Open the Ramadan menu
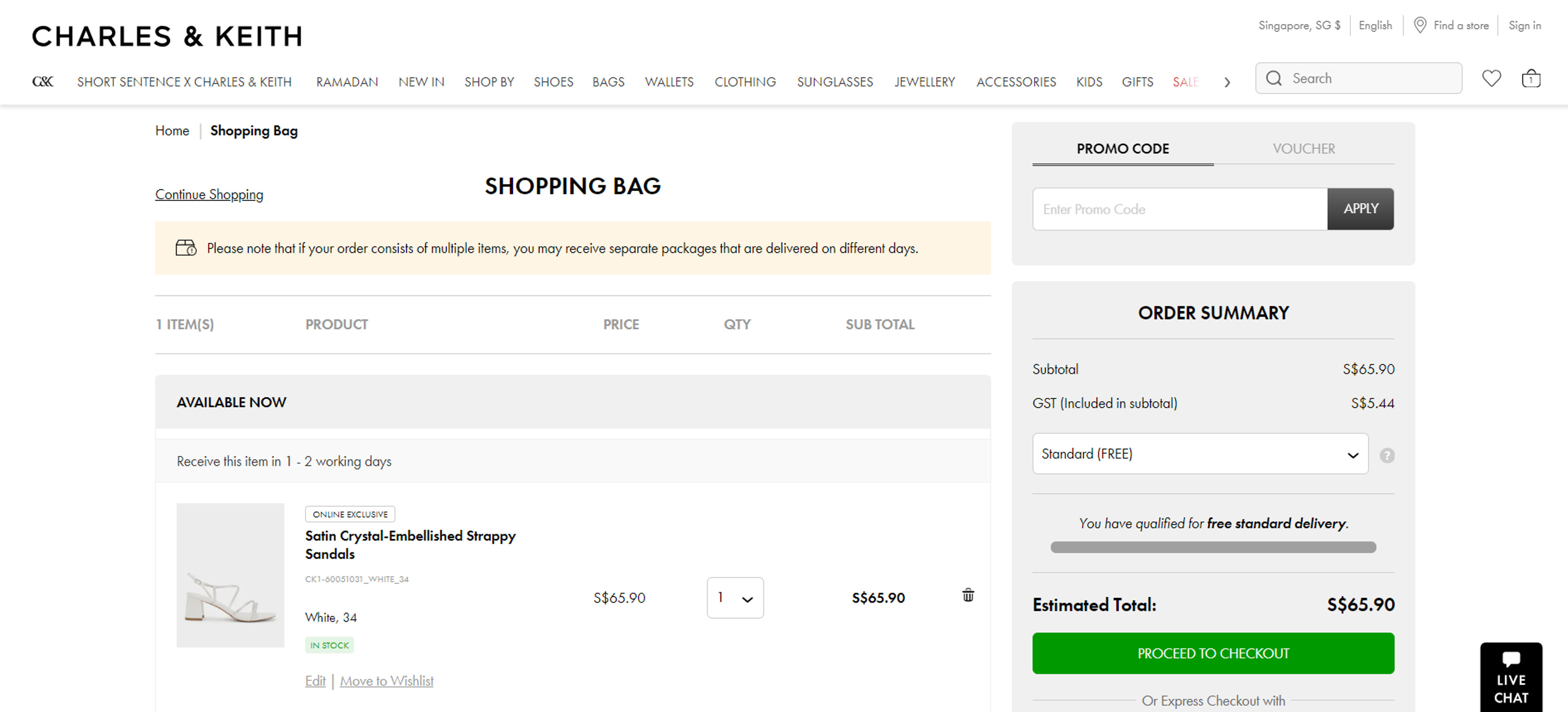The width and height of the screenshot is (1568, 712). pyautogui.click(x=347, y=82)
